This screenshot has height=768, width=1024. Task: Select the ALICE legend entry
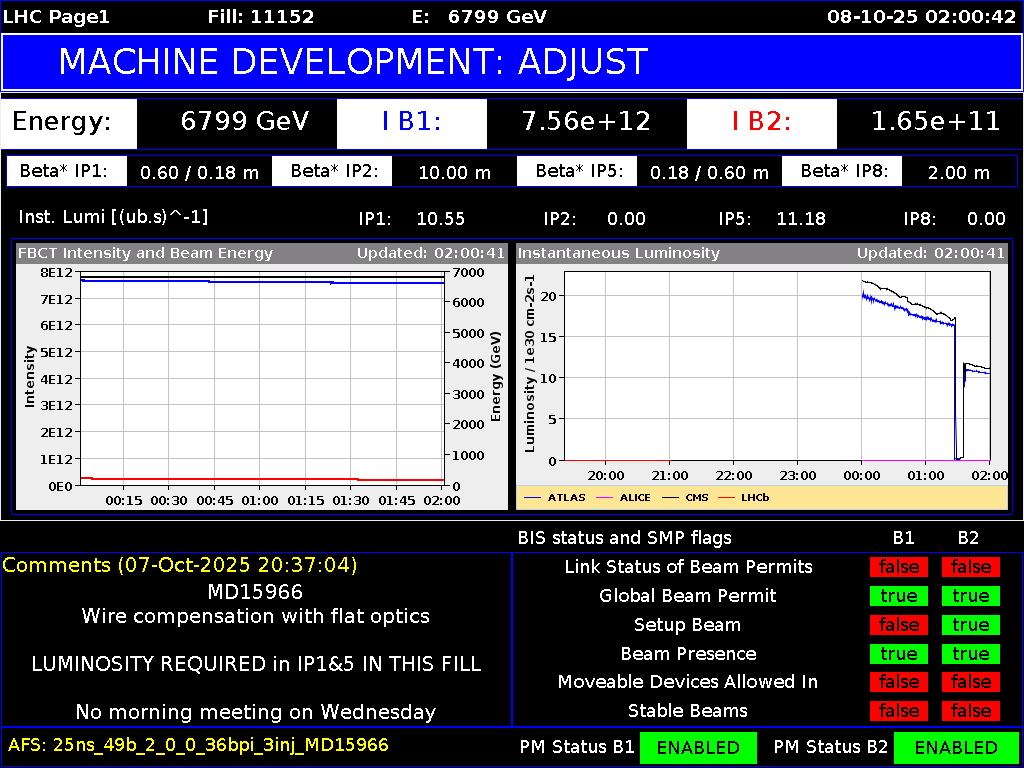[636, 497]
